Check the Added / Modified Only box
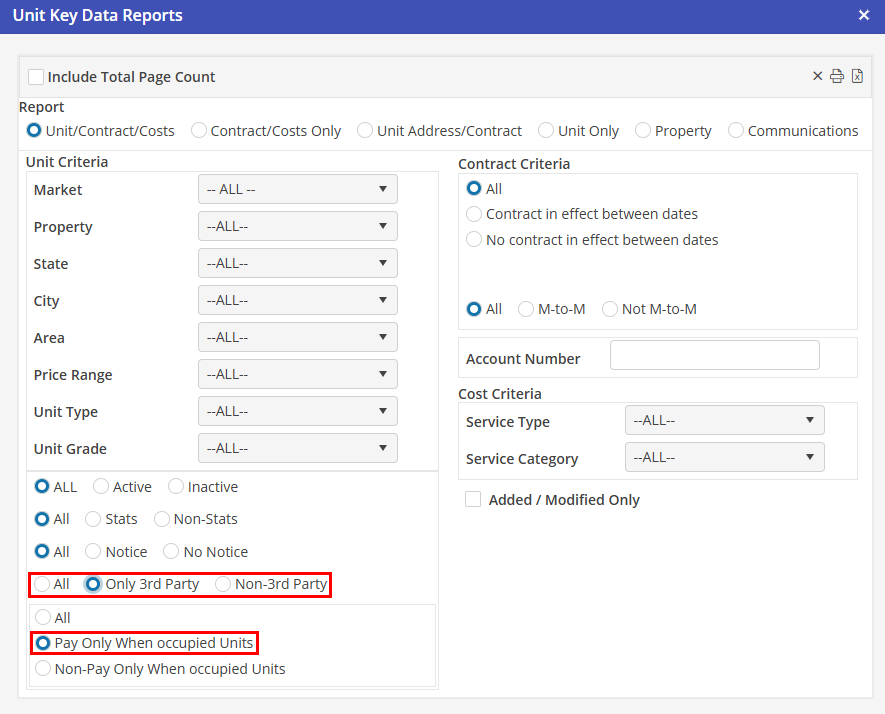Screen dimensions: 885x714 click(473, 500)
